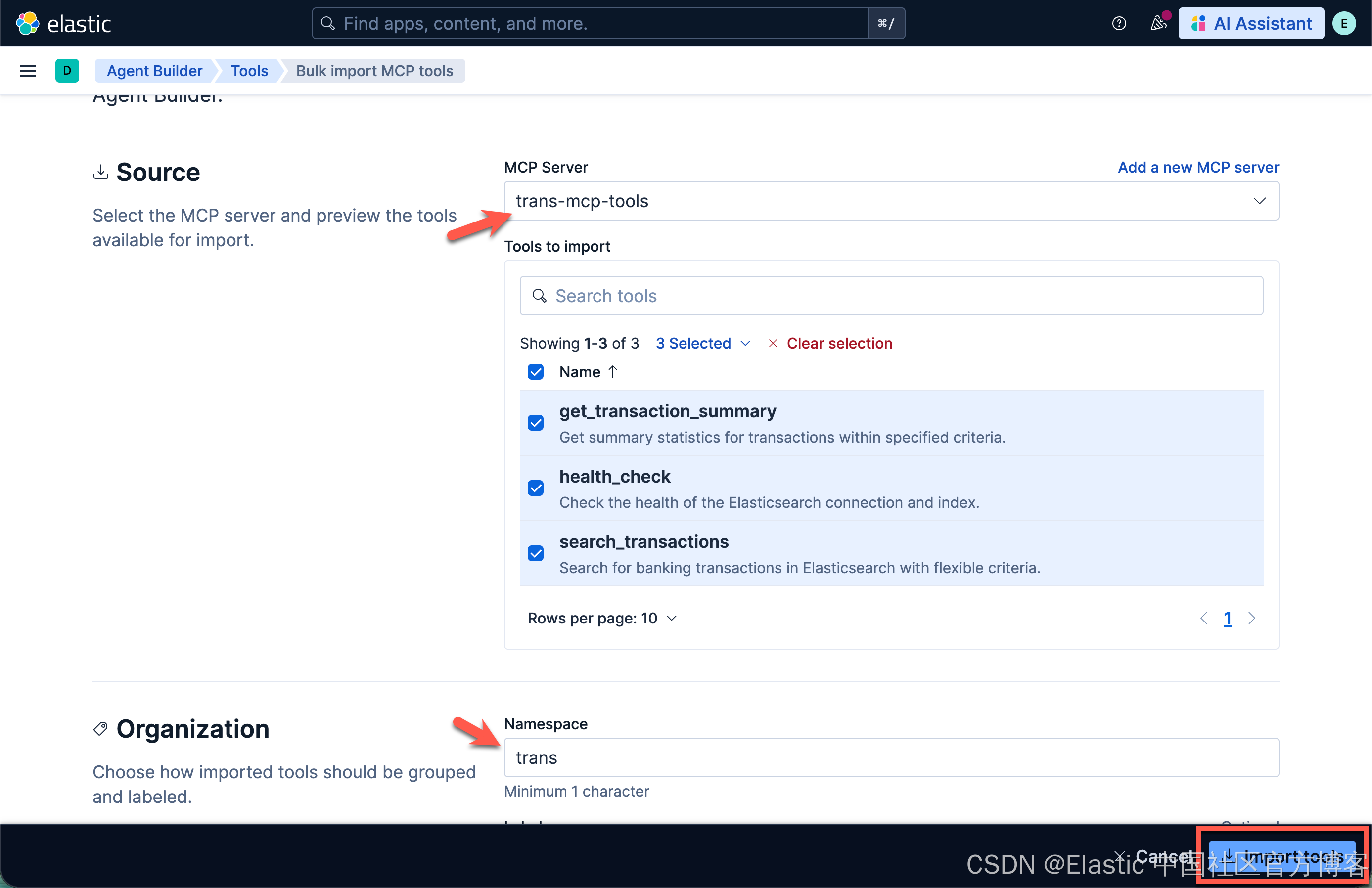Open user avatar E menu
This screenshot has height=888, width=1372.
tap(1344, 24)
